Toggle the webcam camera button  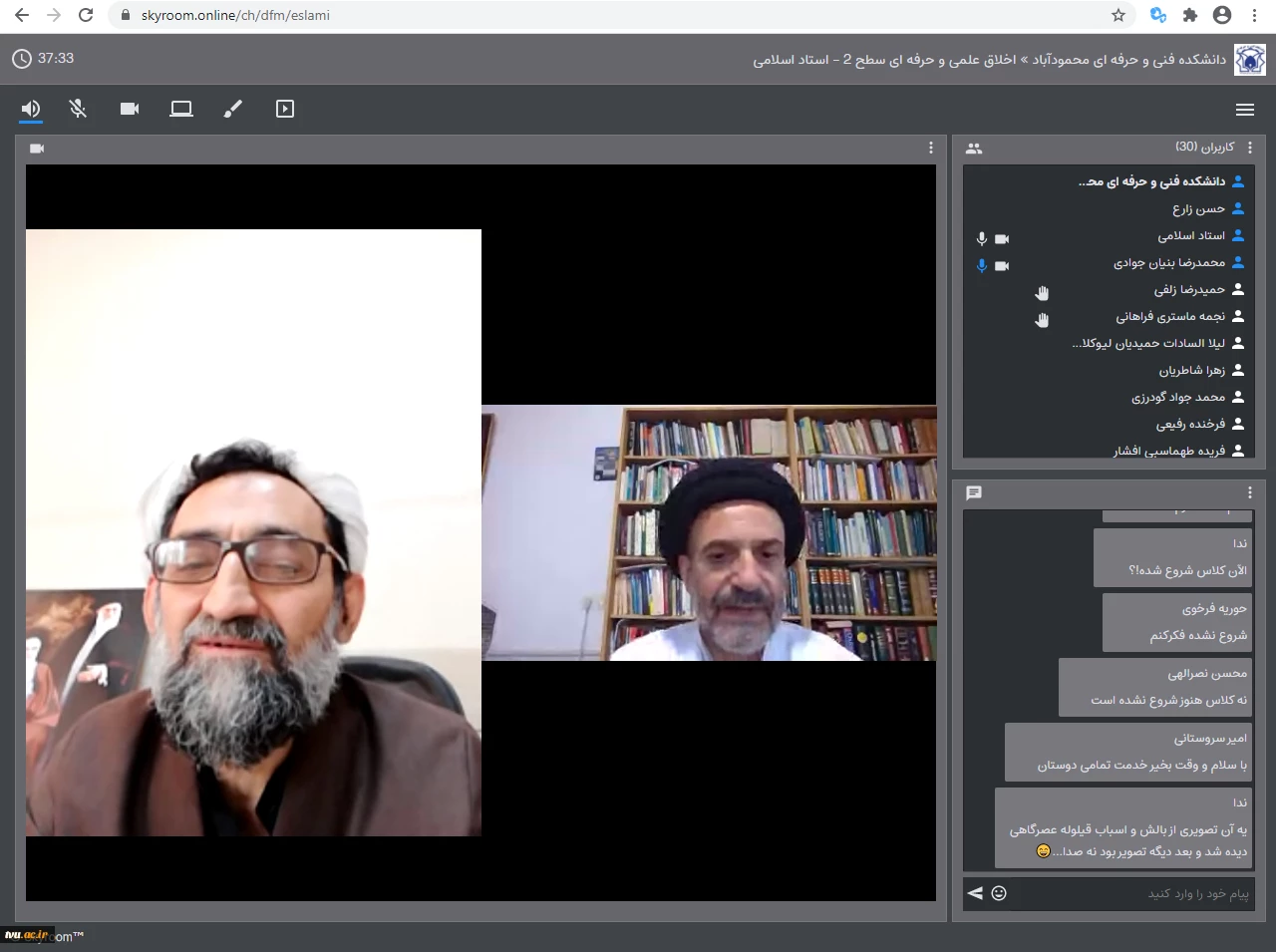coord(130,109)
